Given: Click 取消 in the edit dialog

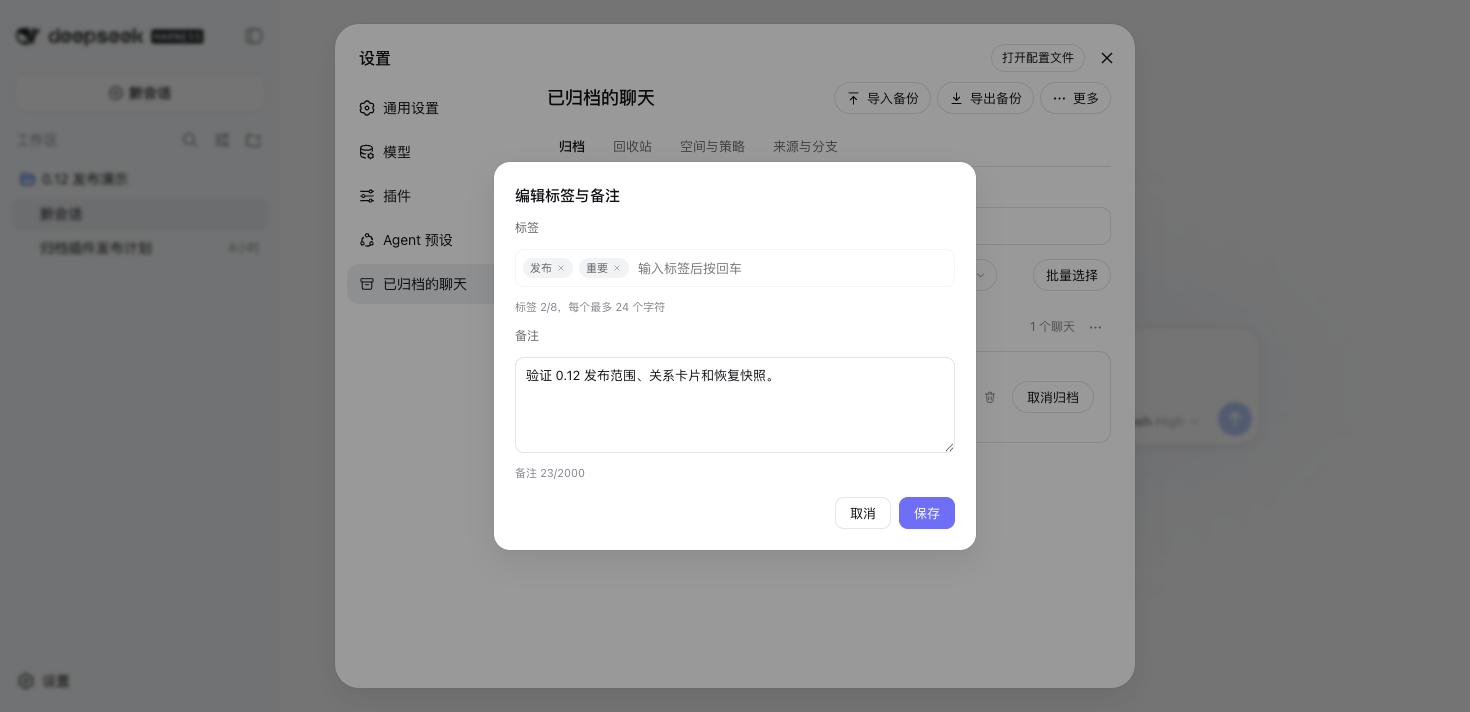Looking at the screenshot, I should [x=863, y=513].
